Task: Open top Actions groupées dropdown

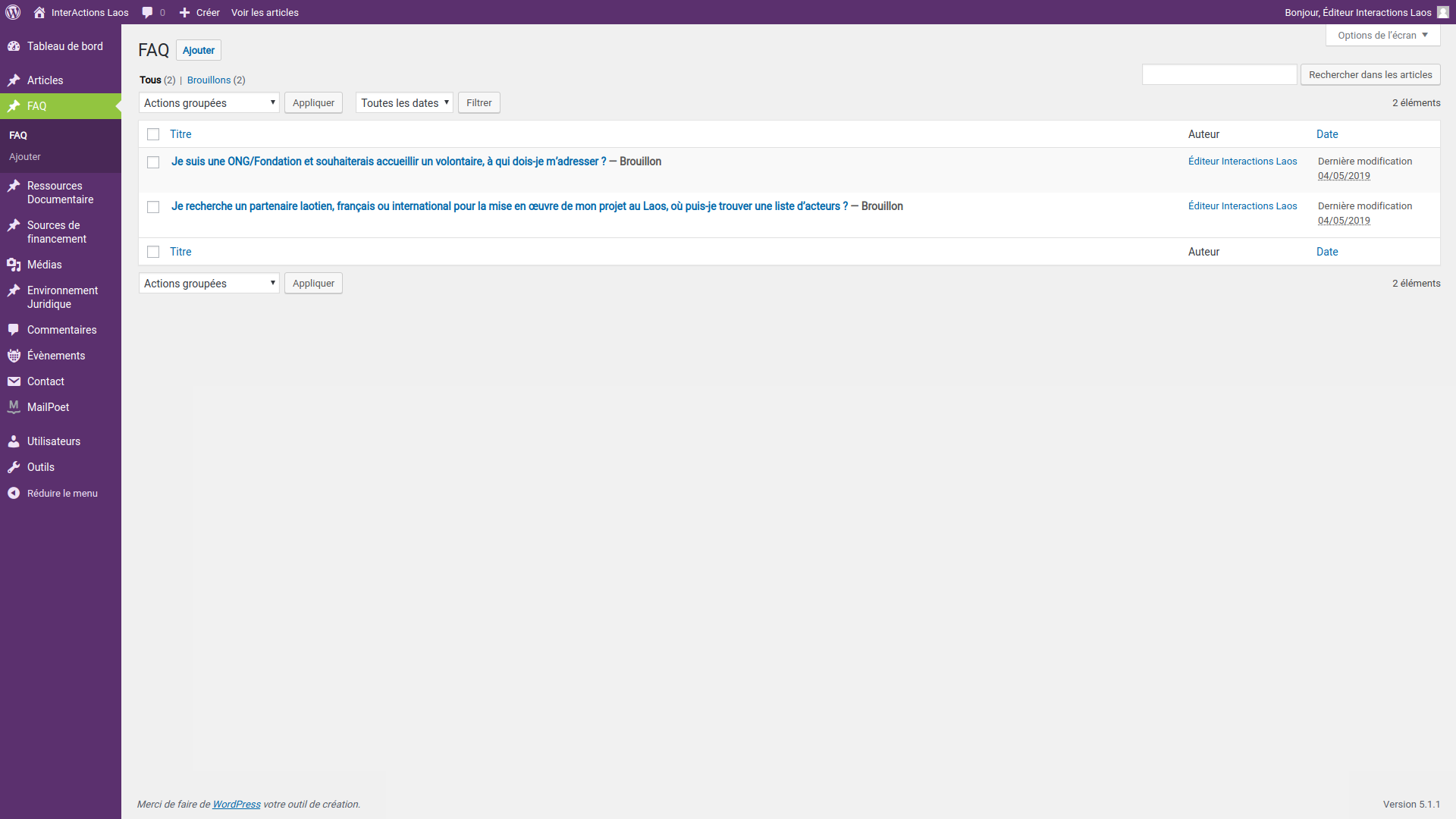Action: point(209,103)
